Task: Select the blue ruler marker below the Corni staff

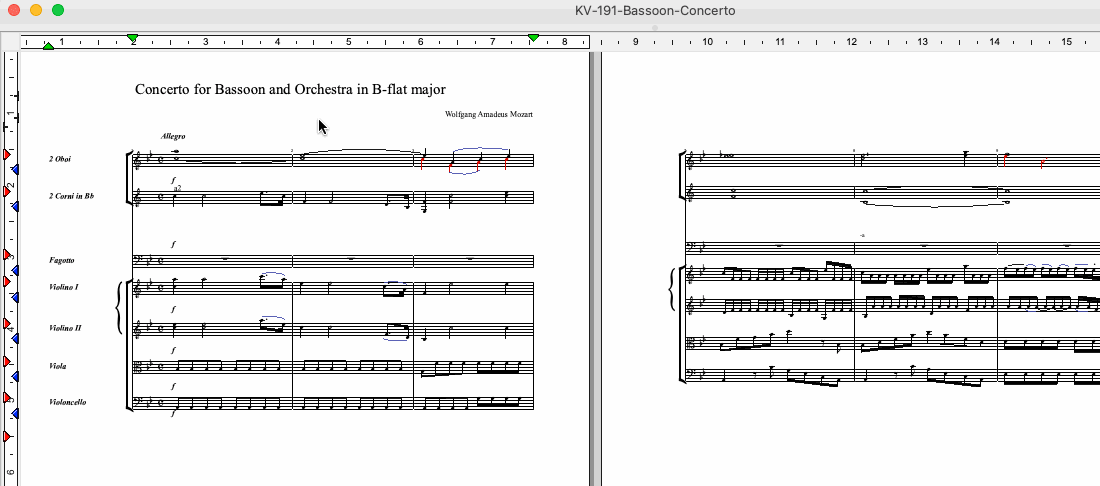Action: click(15, 208)
